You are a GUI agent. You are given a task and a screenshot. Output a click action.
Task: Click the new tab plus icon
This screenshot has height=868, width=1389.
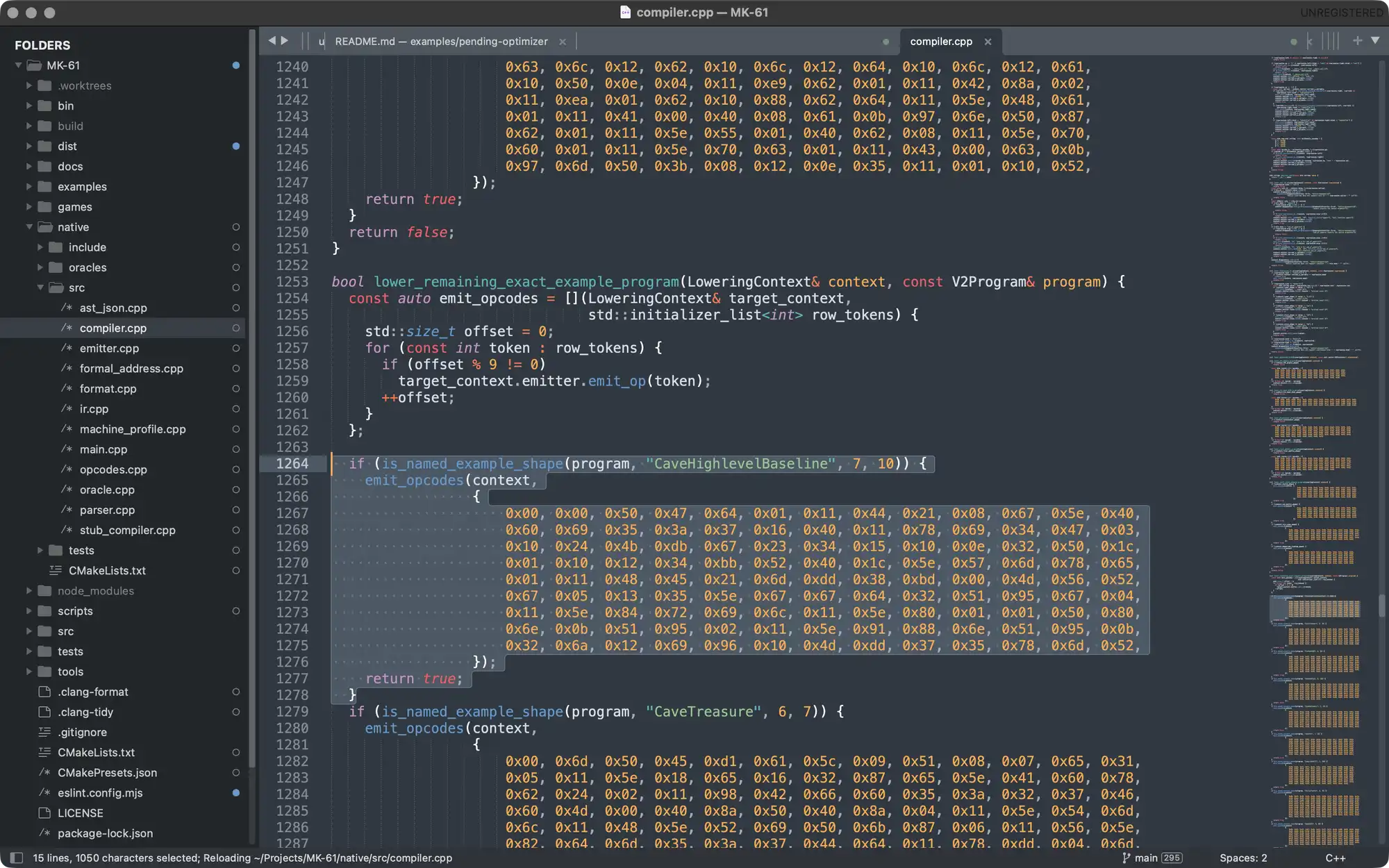coord(1357,41)
